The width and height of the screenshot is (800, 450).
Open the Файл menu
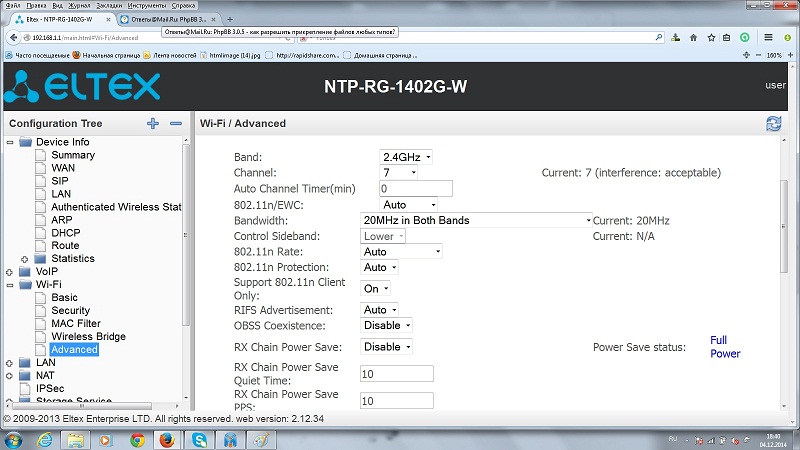(13, 5)
